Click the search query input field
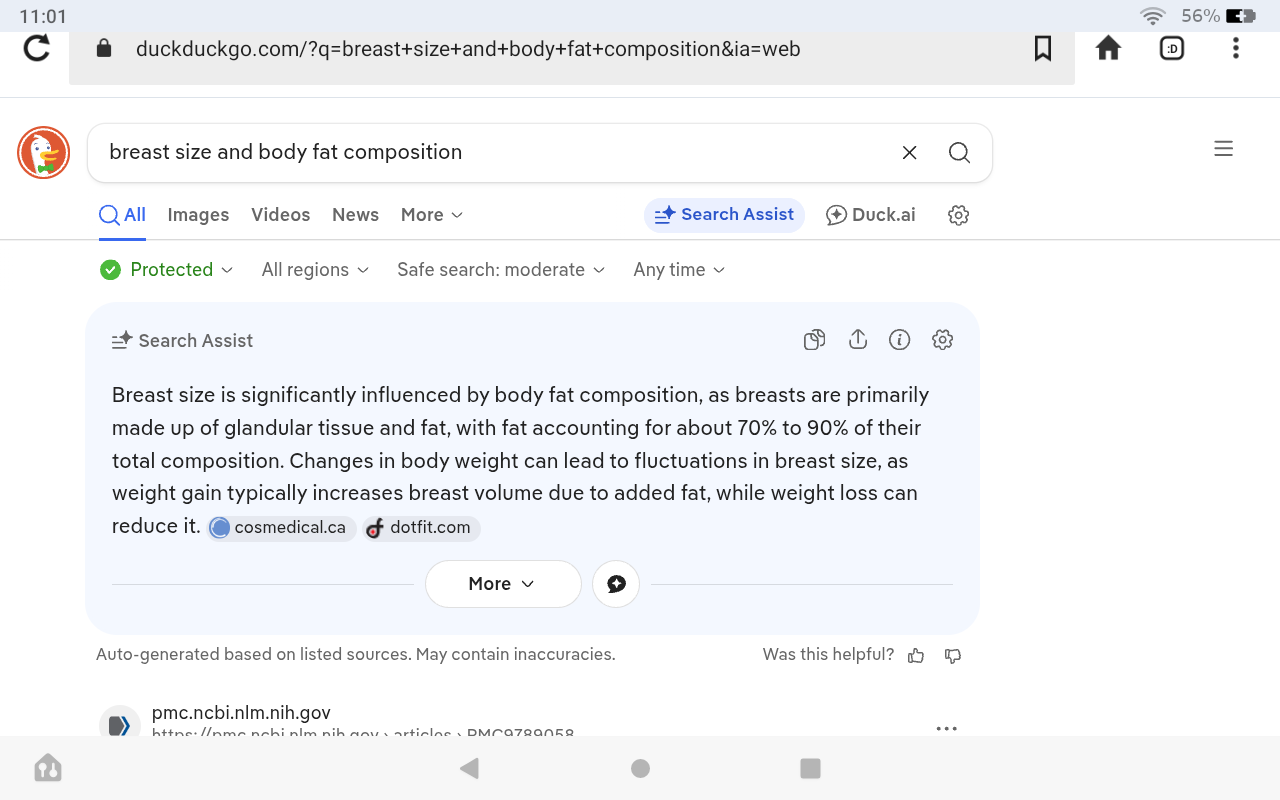The width and height of the screenshot is (1280, 800). click(x=490, y=152)
